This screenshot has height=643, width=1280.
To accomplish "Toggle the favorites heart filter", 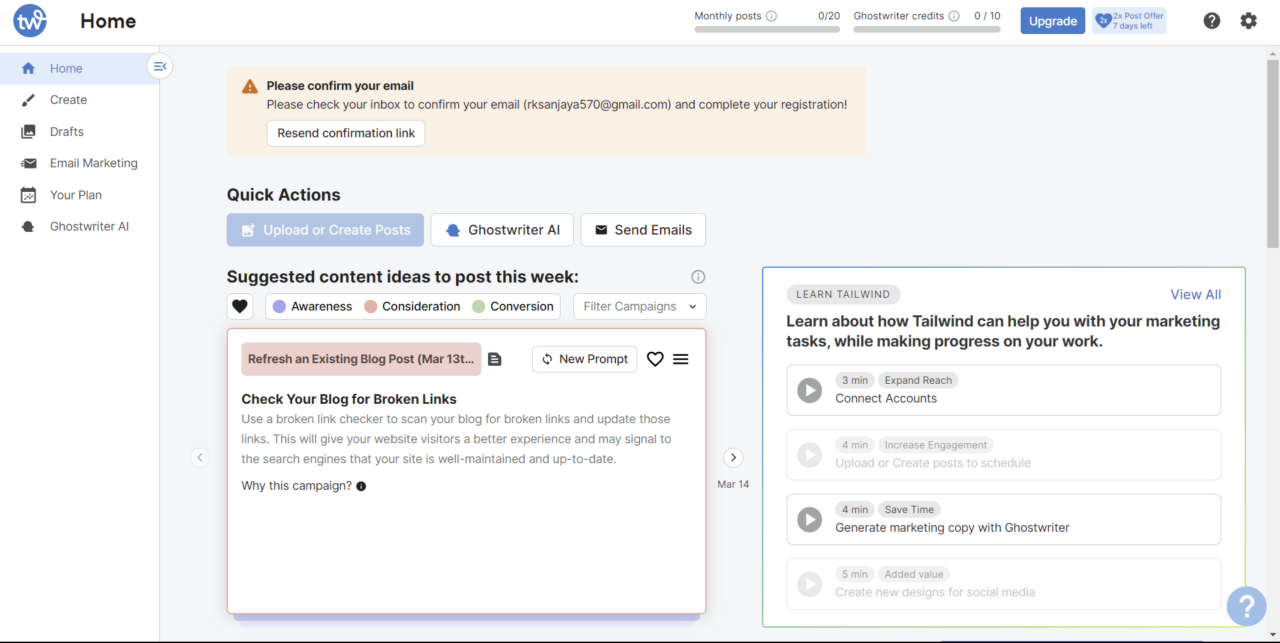I will pos(240,306).
